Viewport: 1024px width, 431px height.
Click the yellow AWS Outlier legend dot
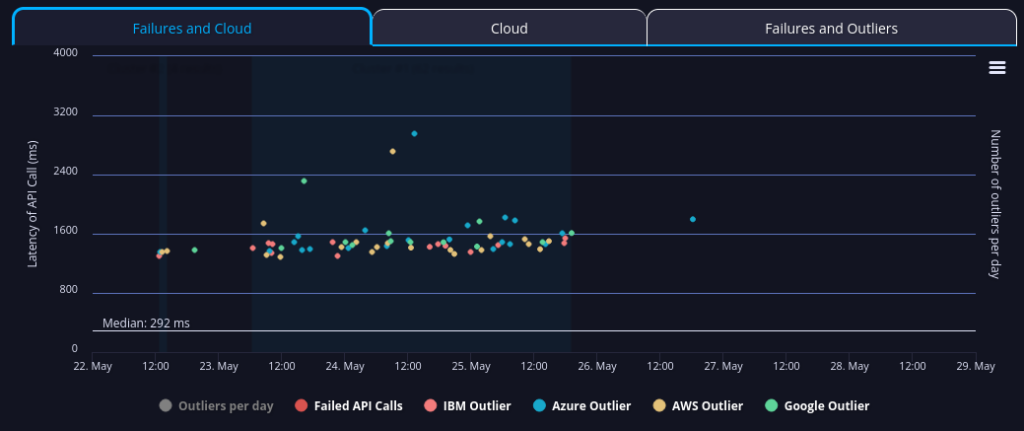(x=659, y=406)
